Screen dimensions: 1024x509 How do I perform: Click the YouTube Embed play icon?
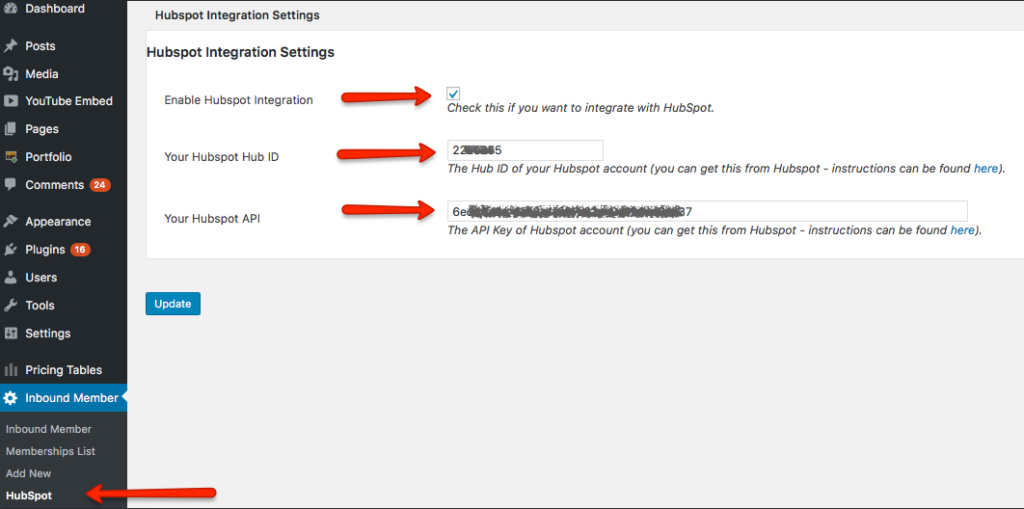click(10, 101)
